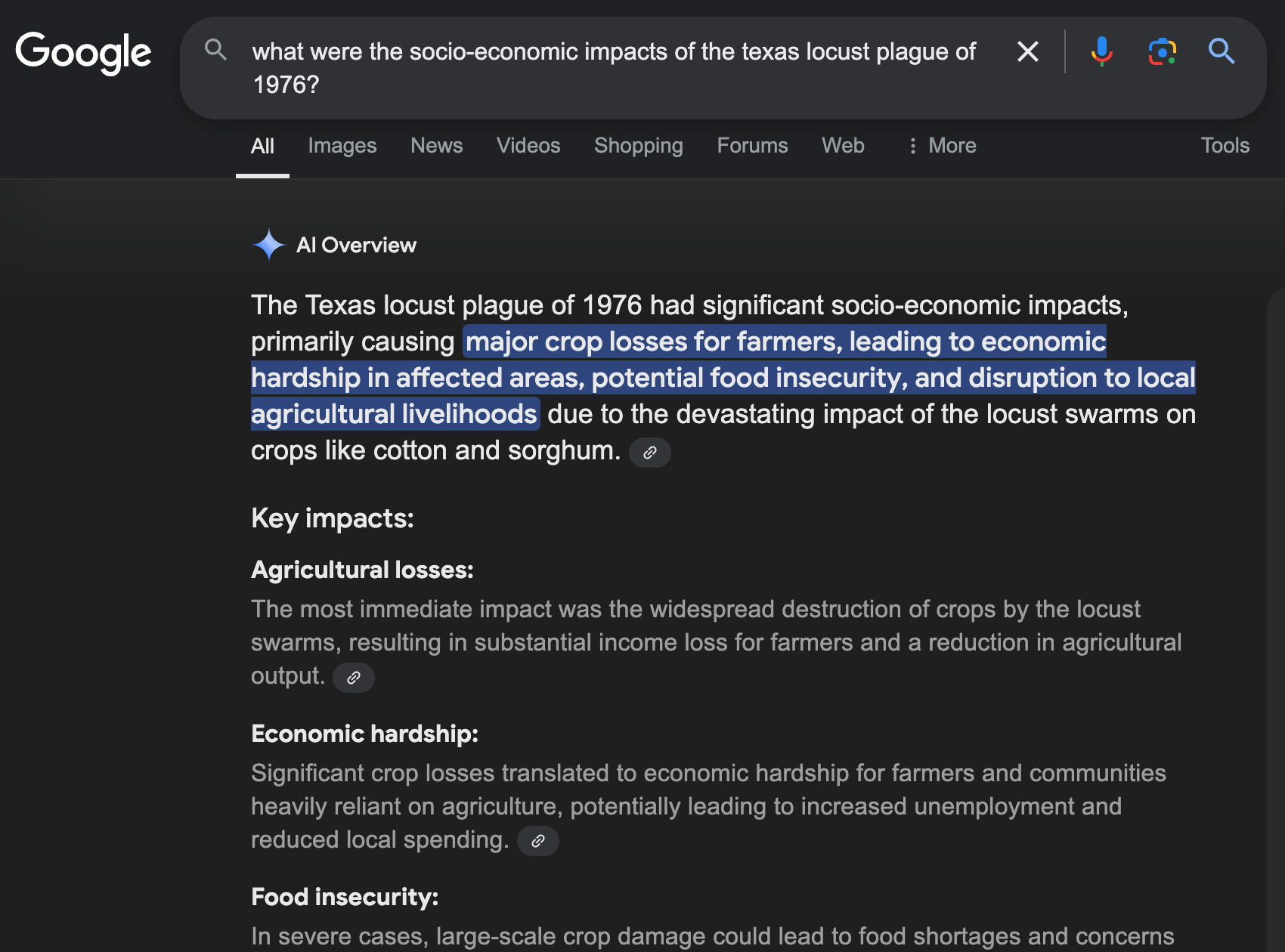The width and height of the screenshot is (1285, 952).
Task: Click the 'Agricultural losses:' heading
Action: [x=362, y=570]
